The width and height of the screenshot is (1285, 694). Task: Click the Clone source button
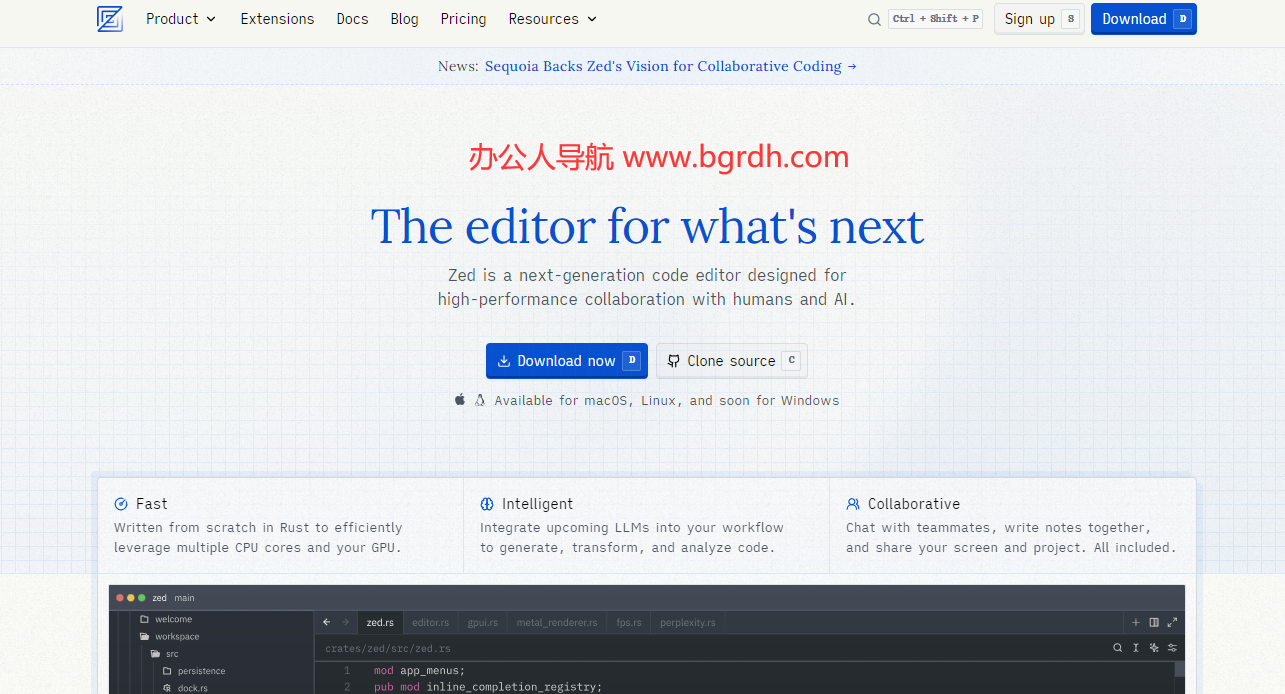click(x=731, y=361)
